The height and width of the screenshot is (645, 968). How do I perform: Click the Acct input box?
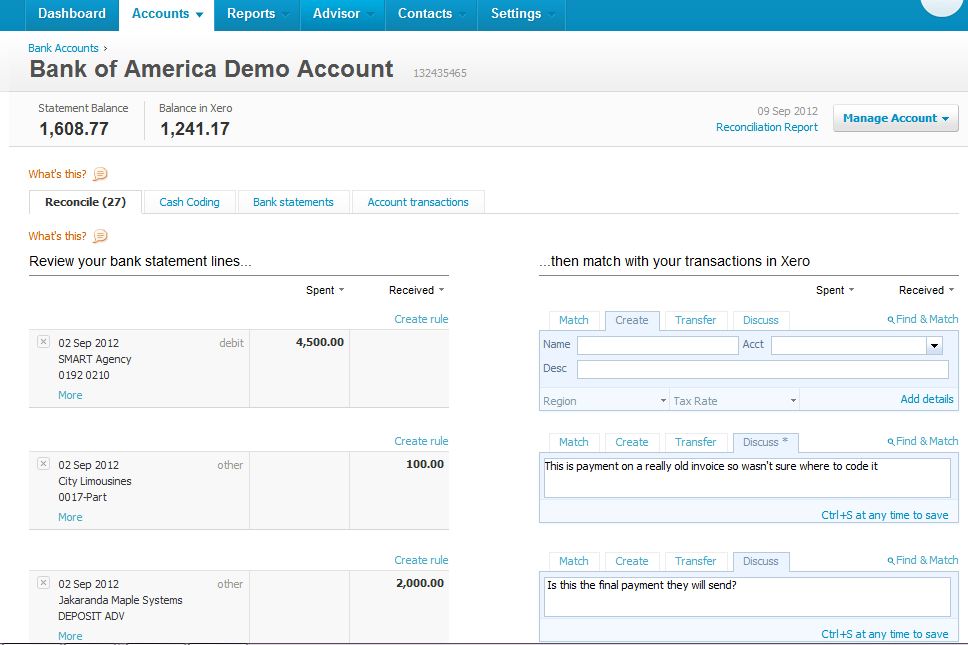pos(849,345)
